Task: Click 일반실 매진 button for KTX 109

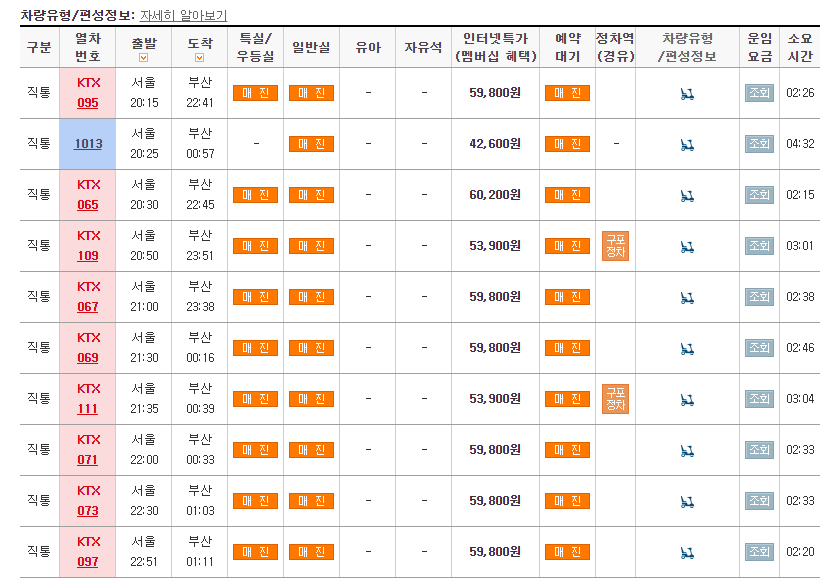Action: 312,246
